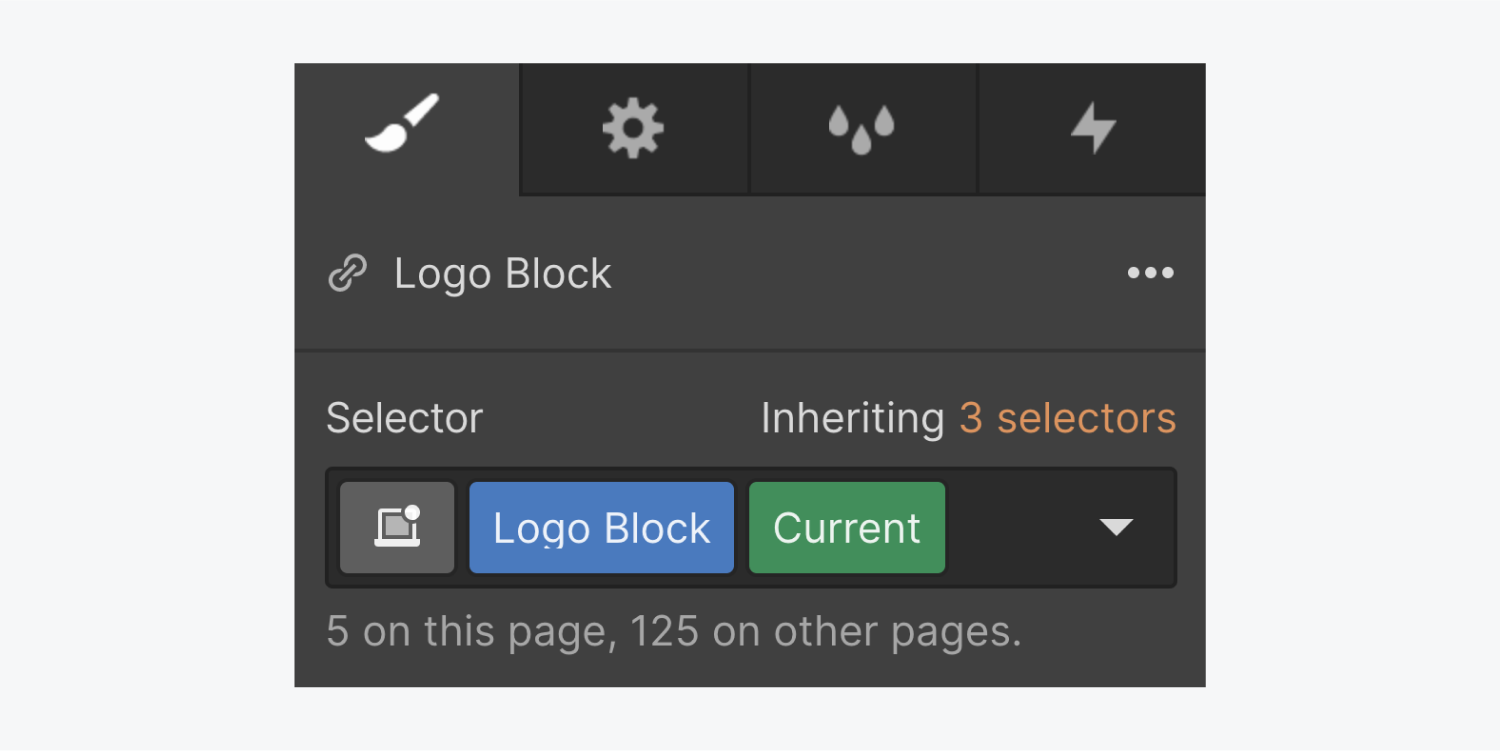Click the link icon beside Logo Block

(347, 273)
